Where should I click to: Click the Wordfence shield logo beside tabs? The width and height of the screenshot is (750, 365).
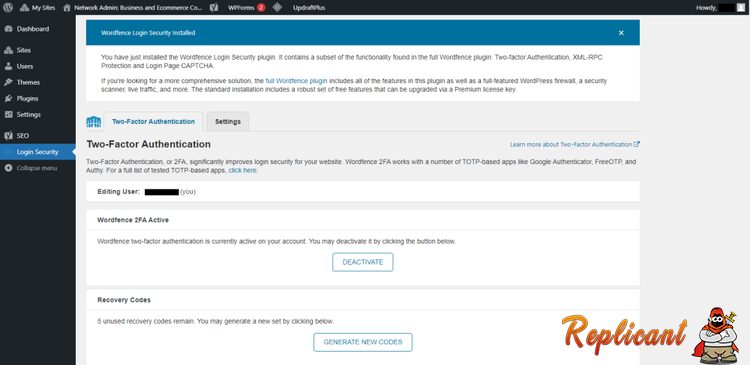[94, 122]
